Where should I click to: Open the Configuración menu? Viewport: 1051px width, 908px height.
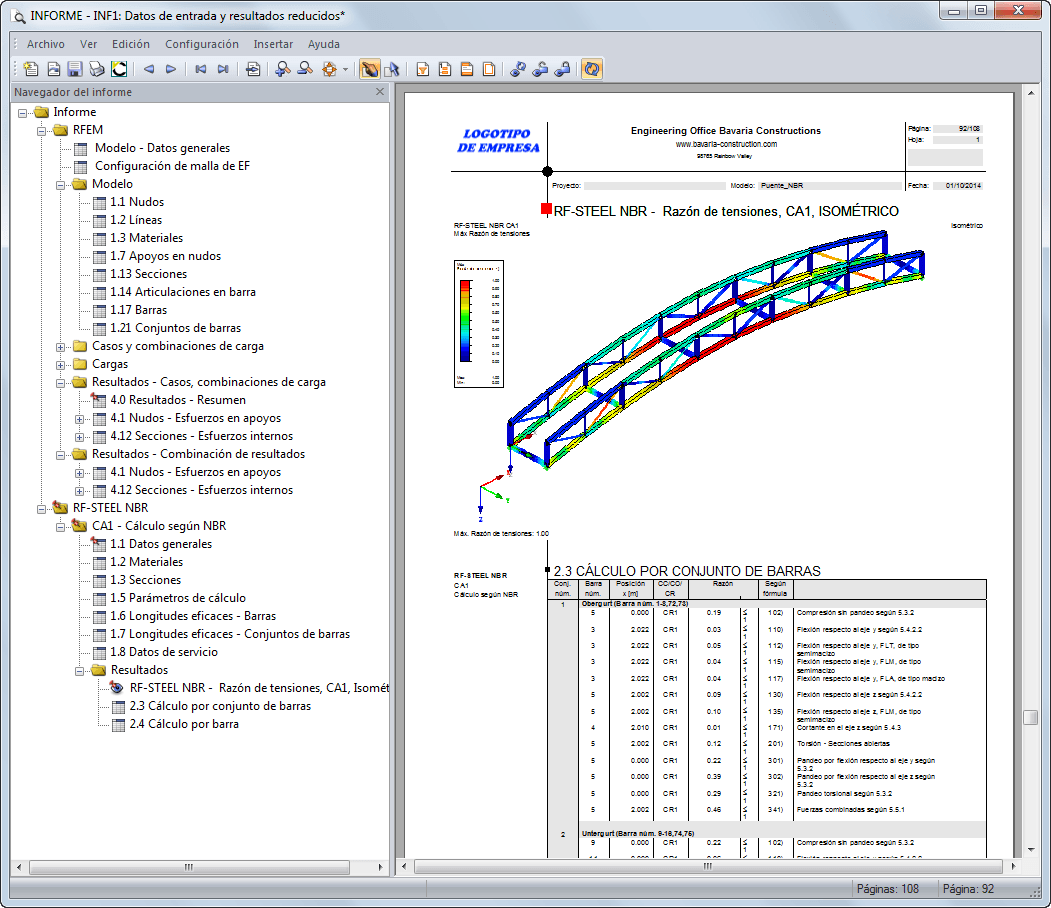[x=201, y=44]
